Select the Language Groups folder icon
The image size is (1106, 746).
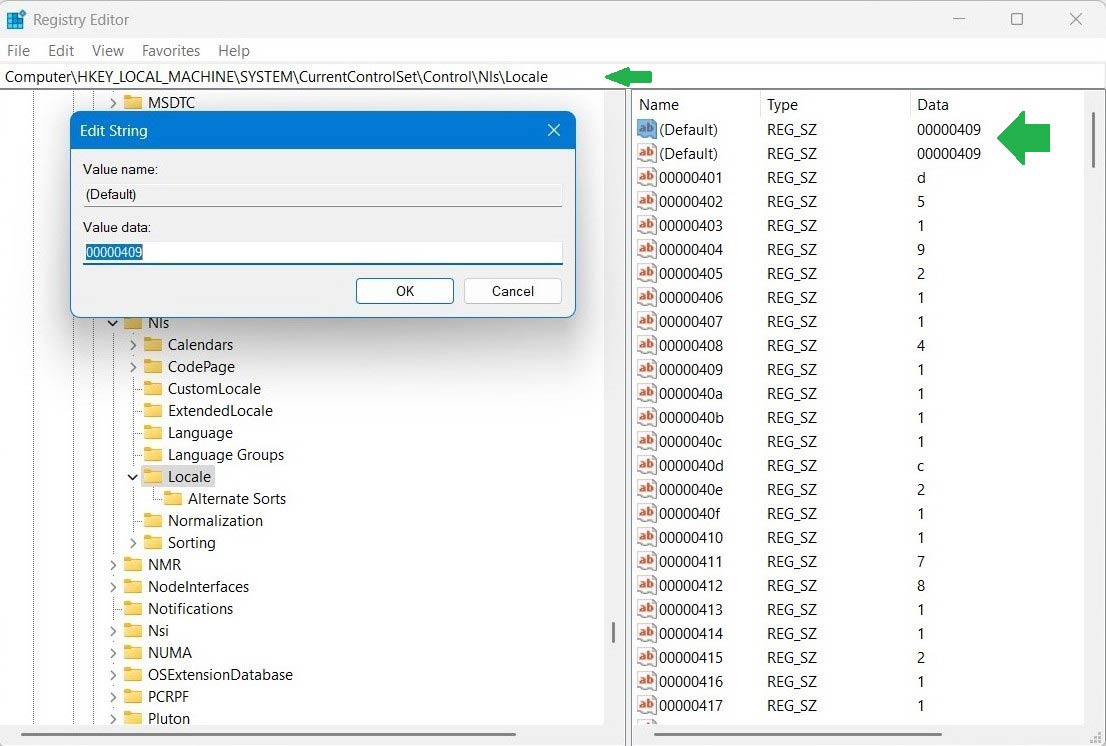152,455
